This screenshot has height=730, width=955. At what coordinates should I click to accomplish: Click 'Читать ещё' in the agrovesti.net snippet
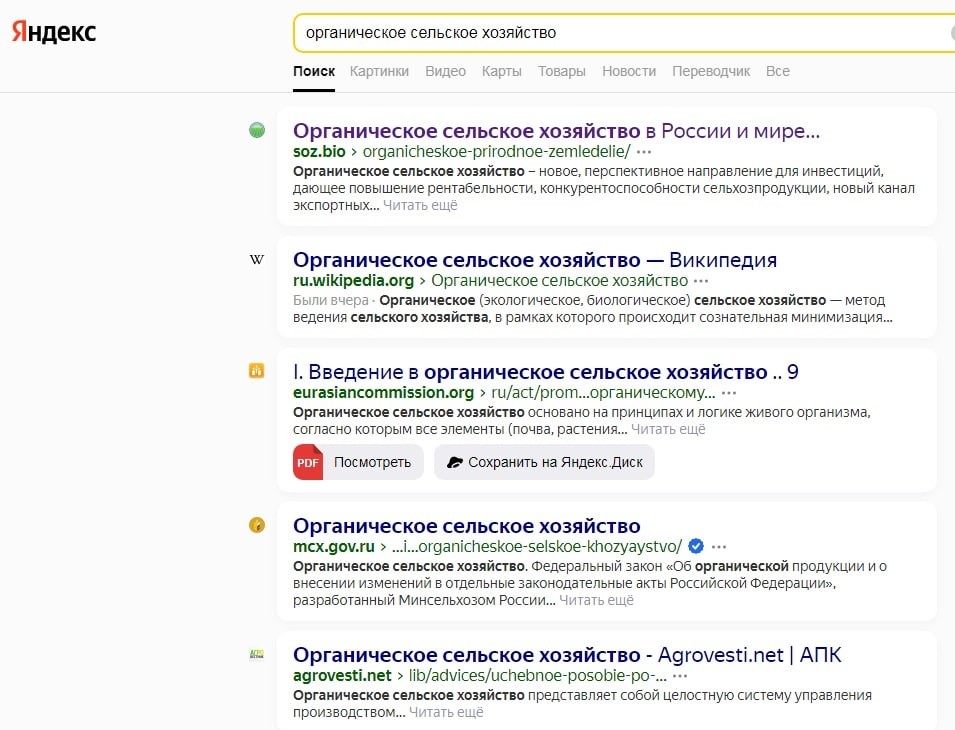446,712
